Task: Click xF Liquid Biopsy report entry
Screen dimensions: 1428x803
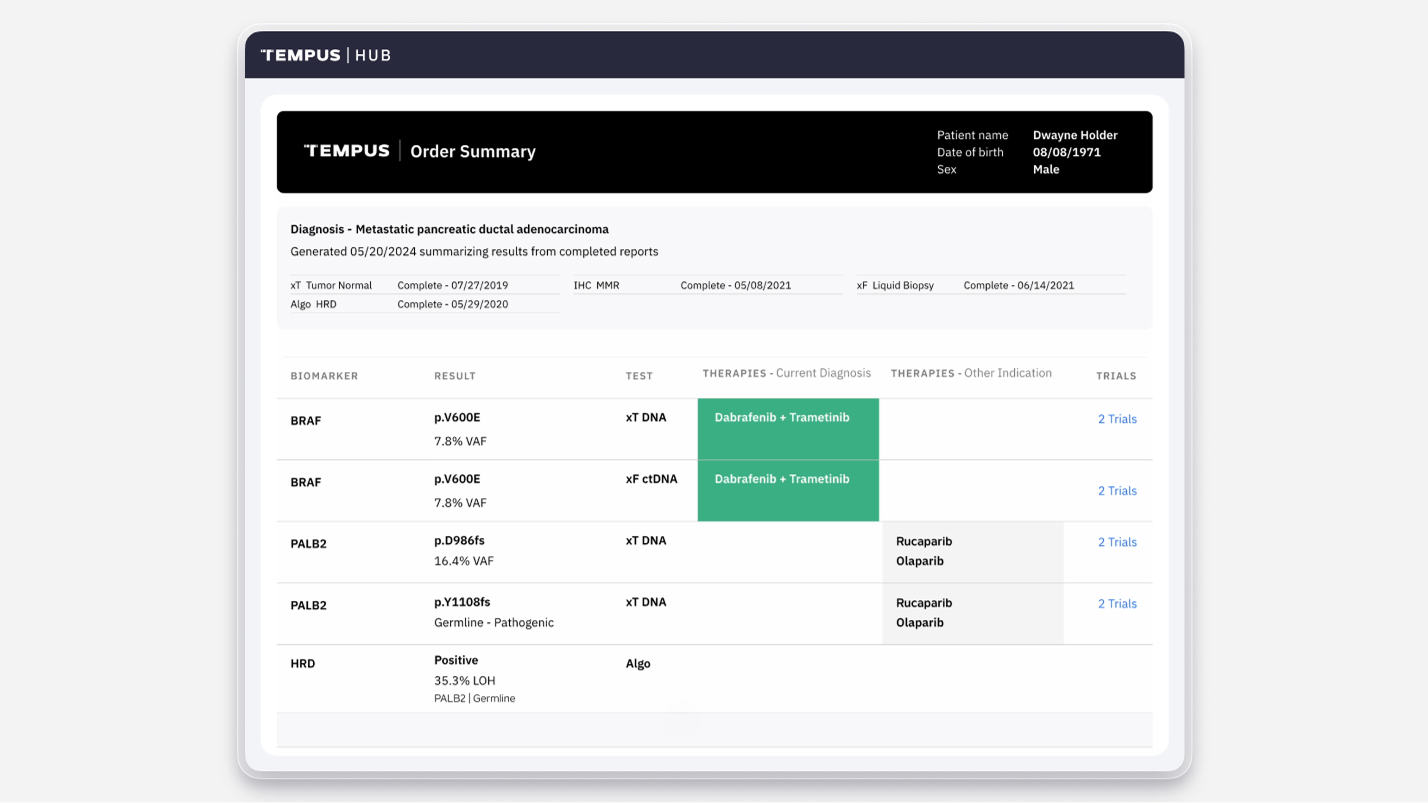Action: coord(895,285)
